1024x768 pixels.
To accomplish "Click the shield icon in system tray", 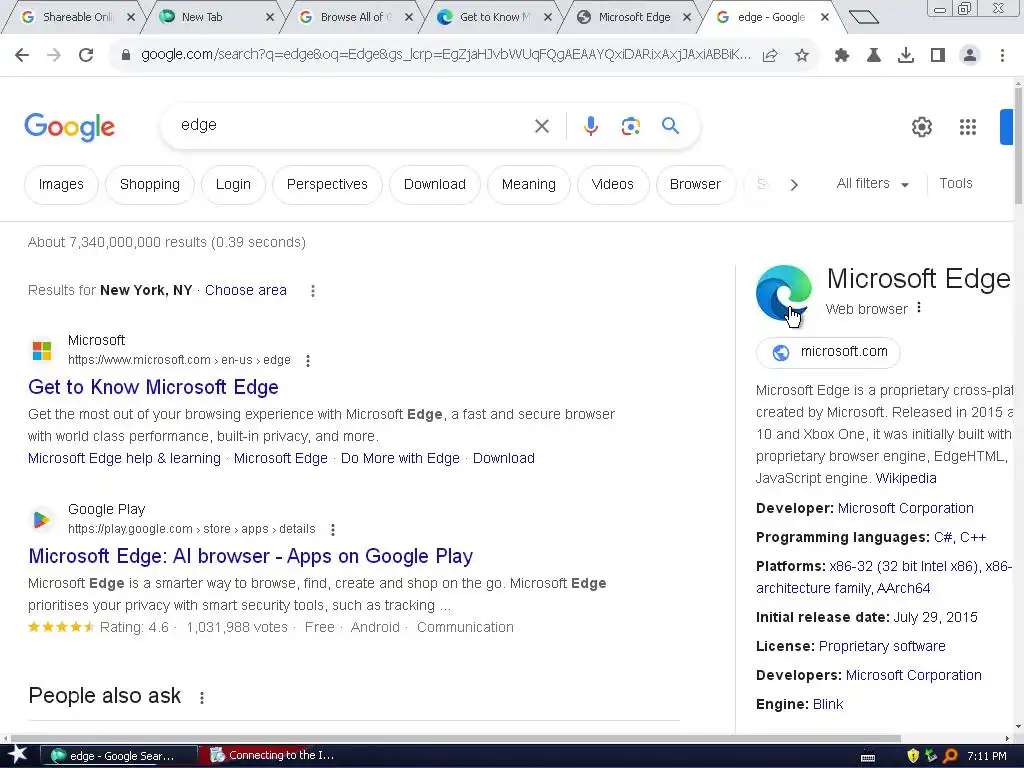I will click(913, 756).
